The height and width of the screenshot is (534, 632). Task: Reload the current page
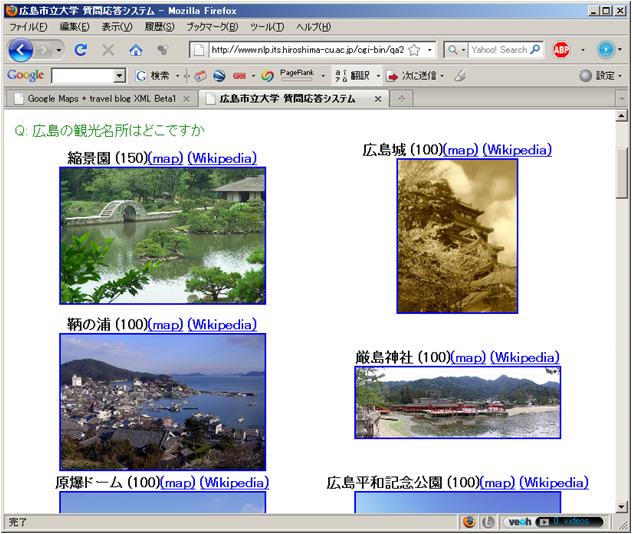[81, 49]
